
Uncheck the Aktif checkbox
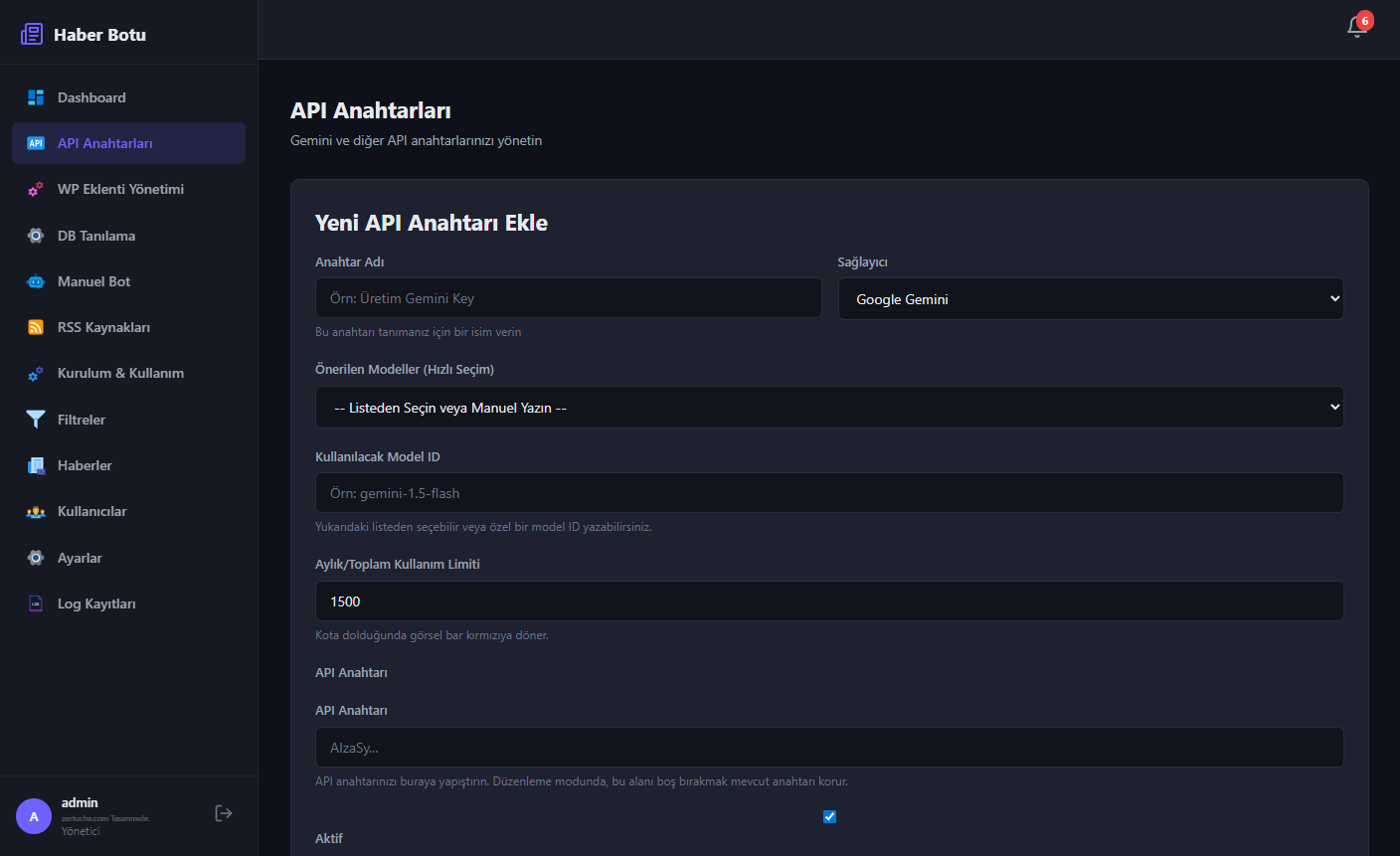pos(829,816)
